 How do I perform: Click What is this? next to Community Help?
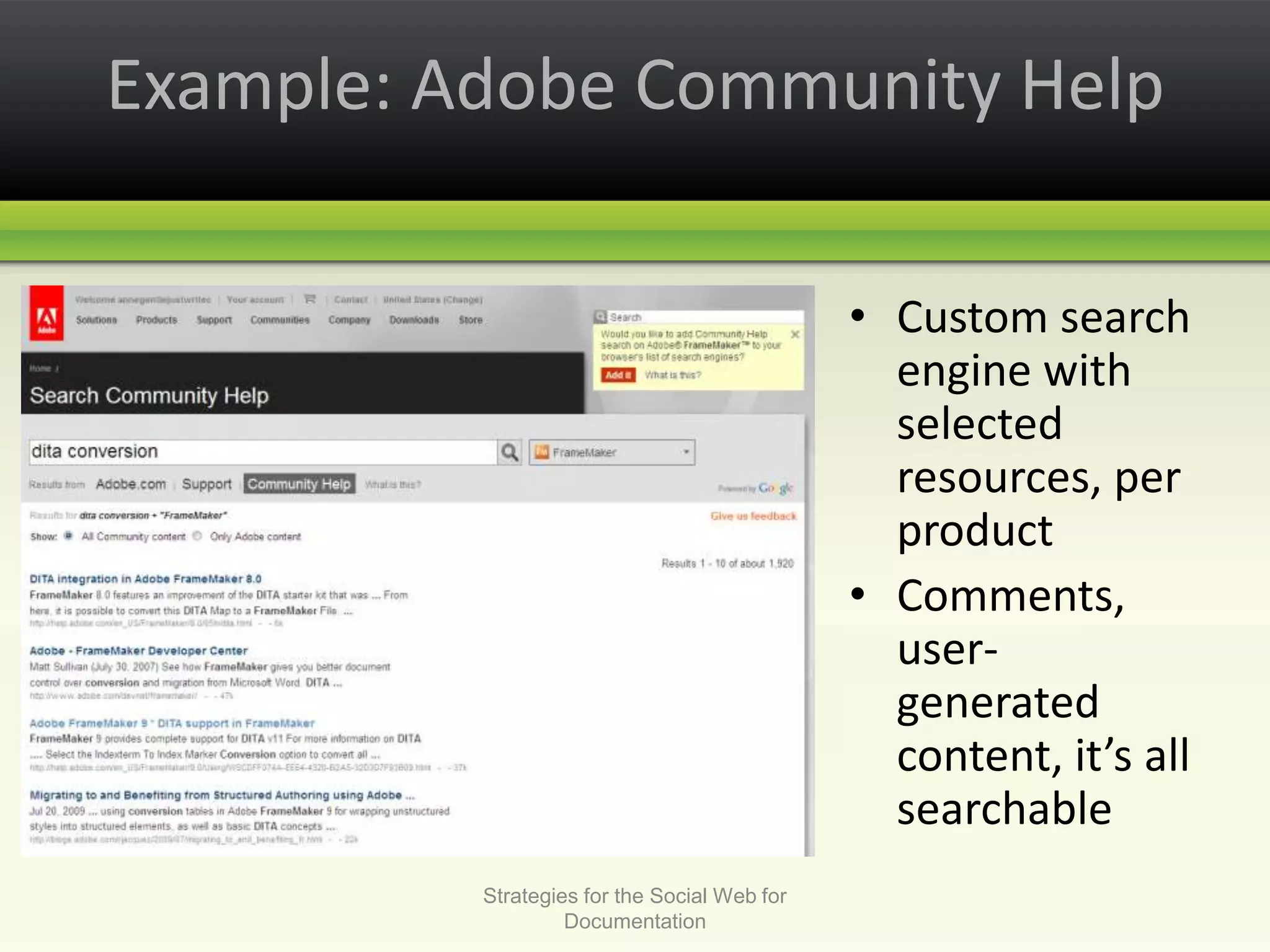(x=393, y=485)
